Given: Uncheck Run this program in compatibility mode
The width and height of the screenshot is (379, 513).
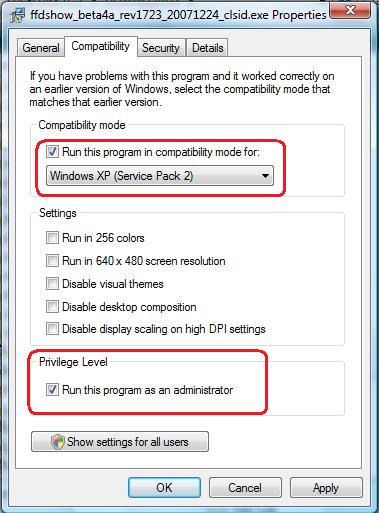Looking at the screenshot, I should (x=52, y=152).
